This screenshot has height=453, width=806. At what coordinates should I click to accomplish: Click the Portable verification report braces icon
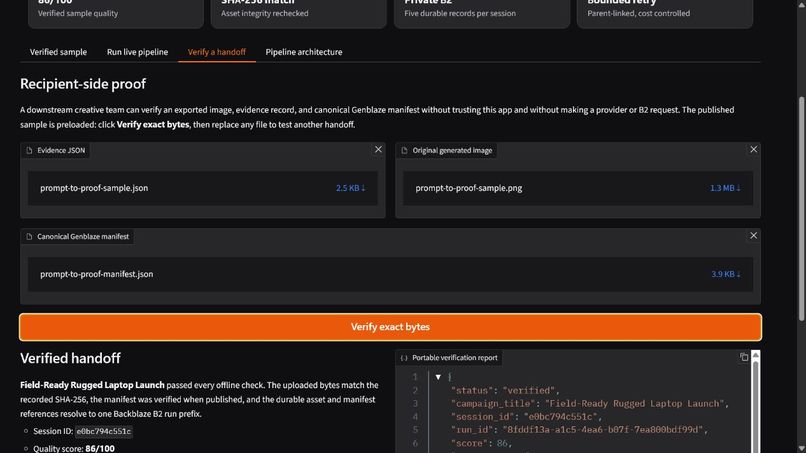pos(404,358)
